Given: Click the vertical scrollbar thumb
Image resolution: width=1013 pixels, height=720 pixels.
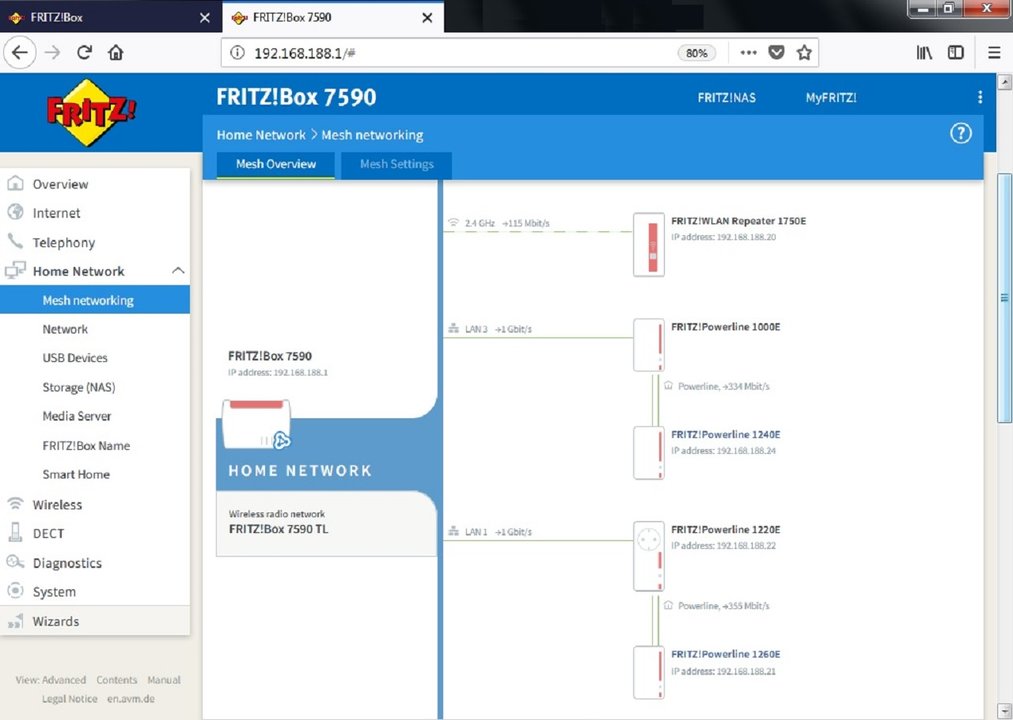Looking at the screenshot, I should [1005, 298].
